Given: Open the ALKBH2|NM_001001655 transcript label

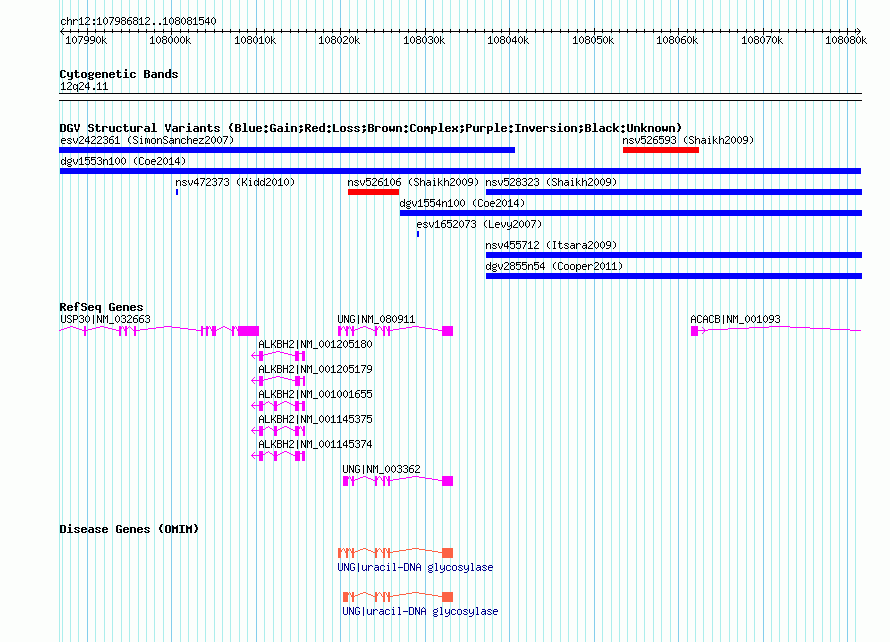Looking at the screenshot, I should pos(316,395).
